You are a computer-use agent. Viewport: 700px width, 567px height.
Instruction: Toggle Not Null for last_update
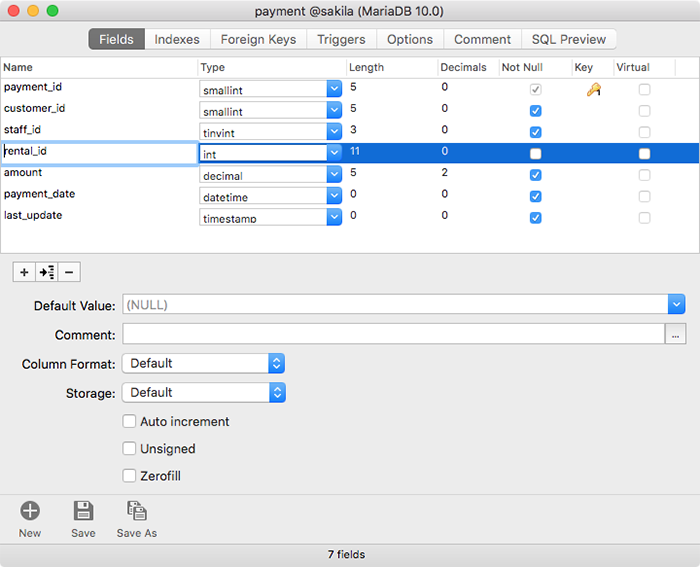click(x=536, y=218)
